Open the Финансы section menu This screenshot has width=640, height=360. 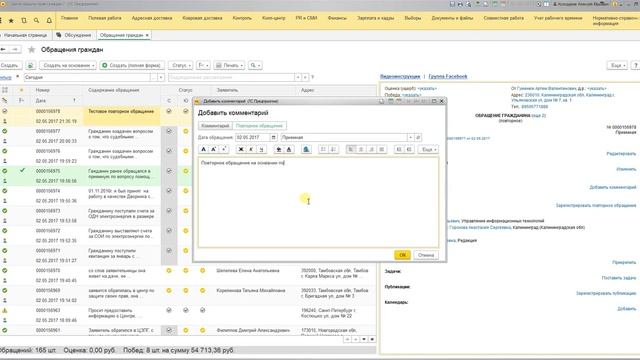[337, 18]
